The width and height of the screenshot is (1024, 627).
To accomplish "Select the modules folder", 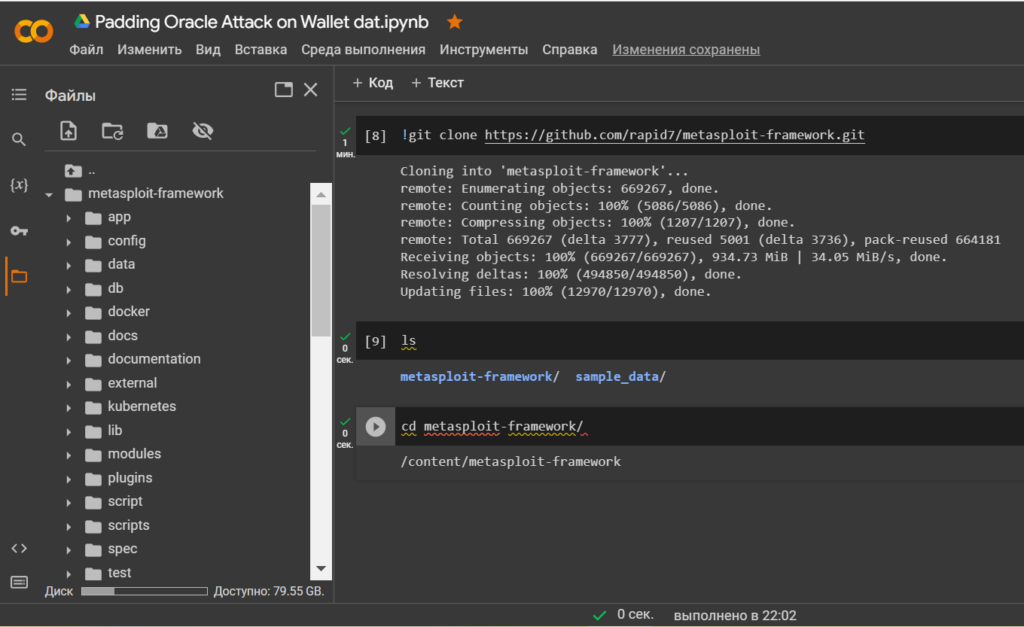I will point(134,454).
